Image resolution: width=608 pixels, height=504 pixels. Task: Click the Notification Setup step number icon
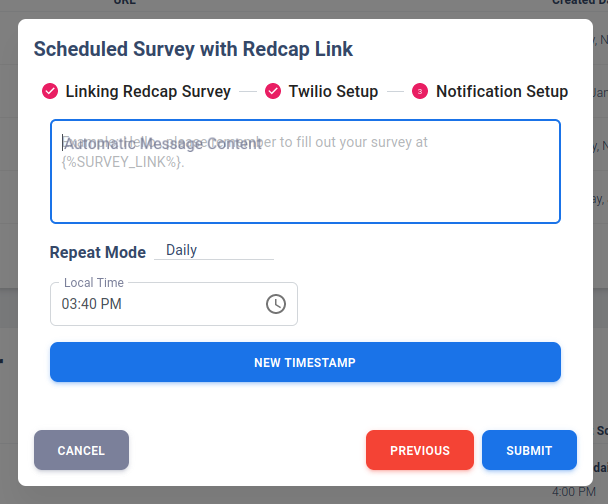[x=420, y=92]
